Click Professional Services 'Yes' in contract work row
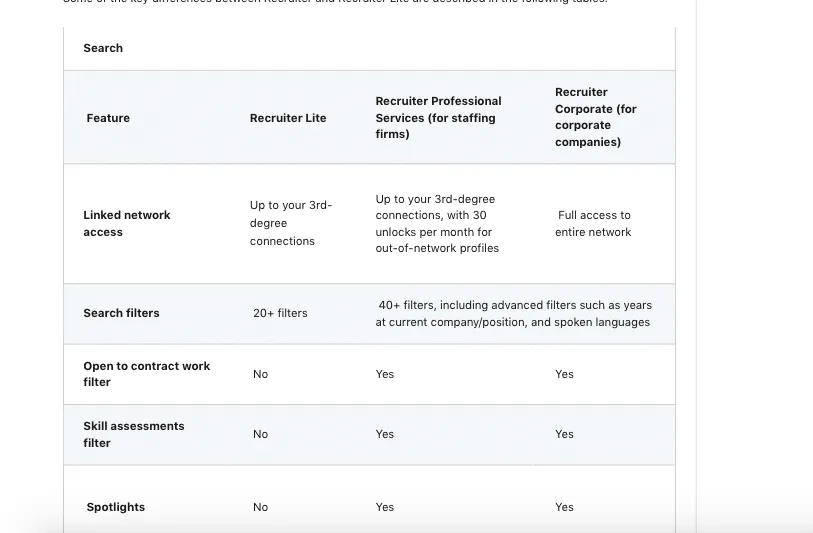This screenshot has height=533, width=813. point(385,374)
